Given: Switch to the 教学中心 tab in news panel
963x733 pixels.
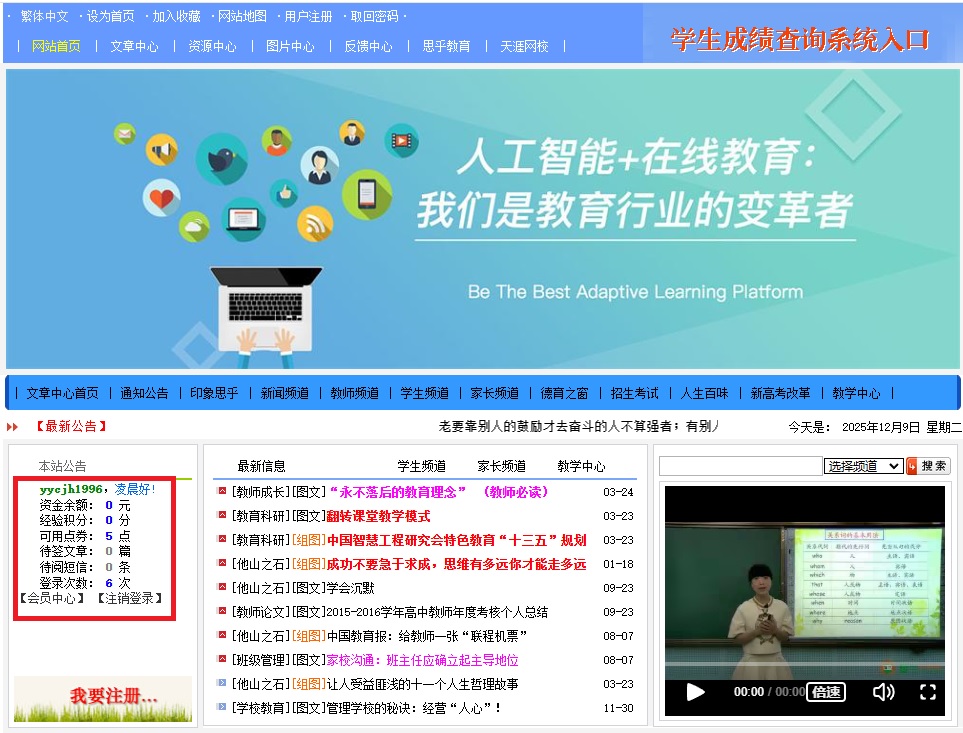Looking at the screenshot, I should 581,466.
